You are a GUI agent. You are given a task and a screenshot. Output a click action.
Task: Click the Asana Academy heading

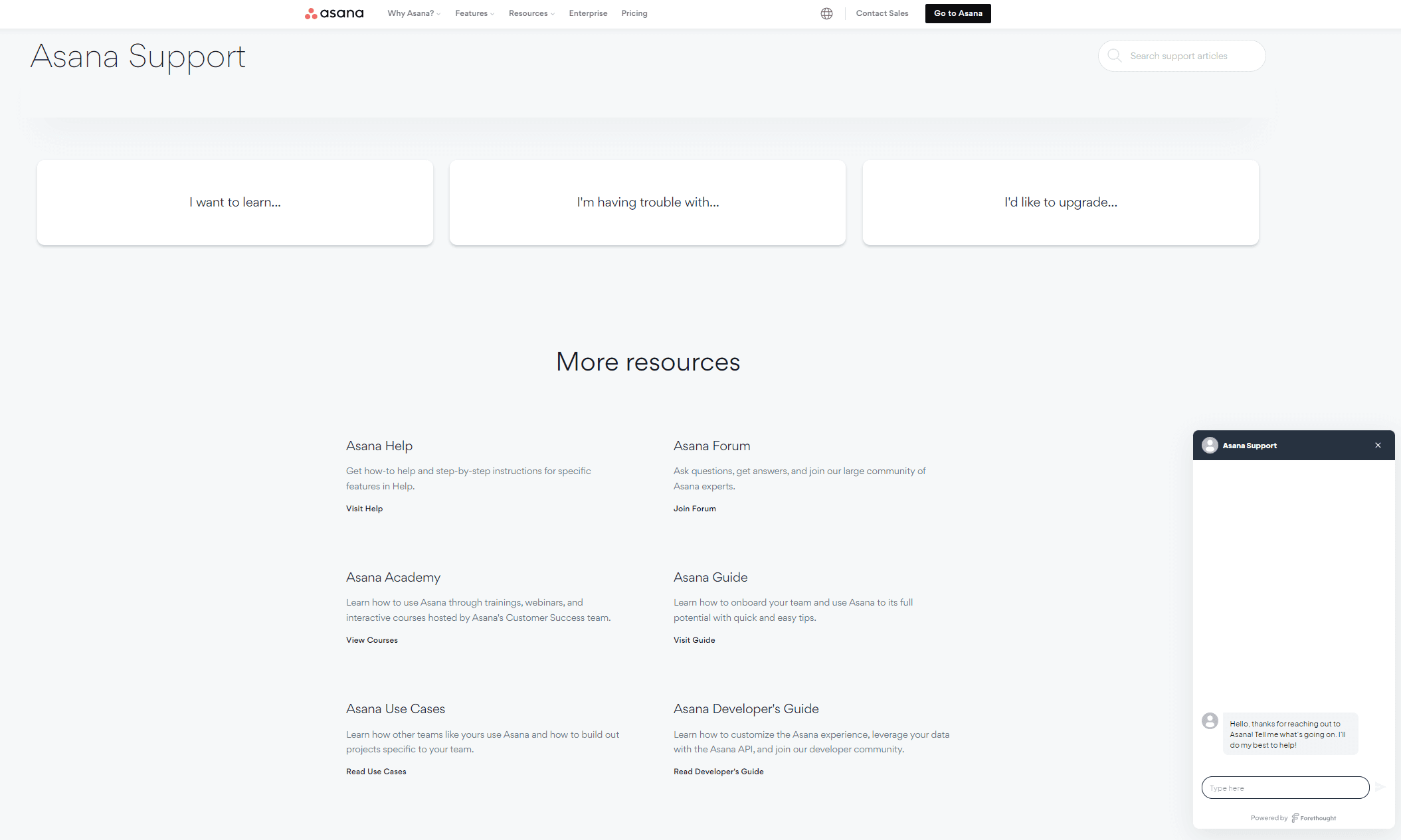point(393,578)
